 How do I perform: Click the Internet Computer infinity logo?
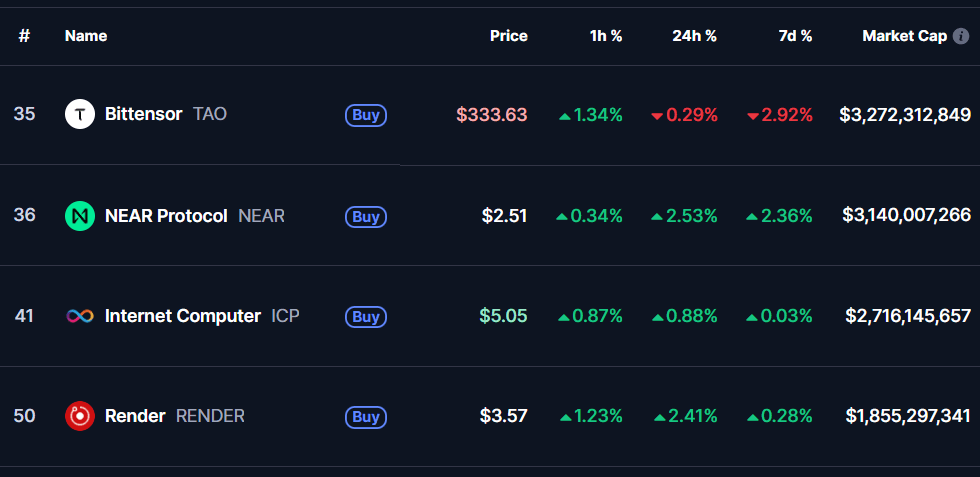(80, 316)
